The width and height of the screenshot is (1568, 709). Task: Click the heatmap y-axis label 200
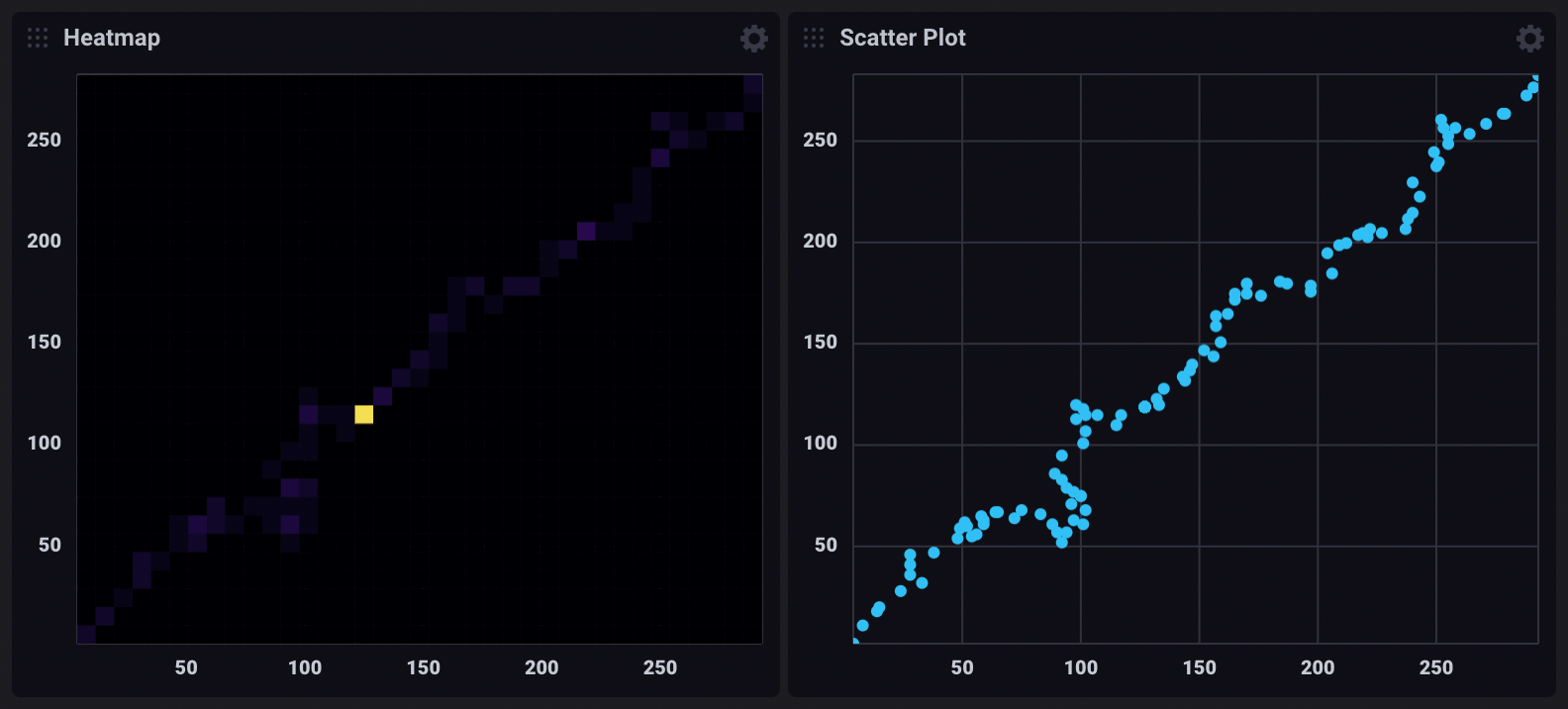pos(45,241)
